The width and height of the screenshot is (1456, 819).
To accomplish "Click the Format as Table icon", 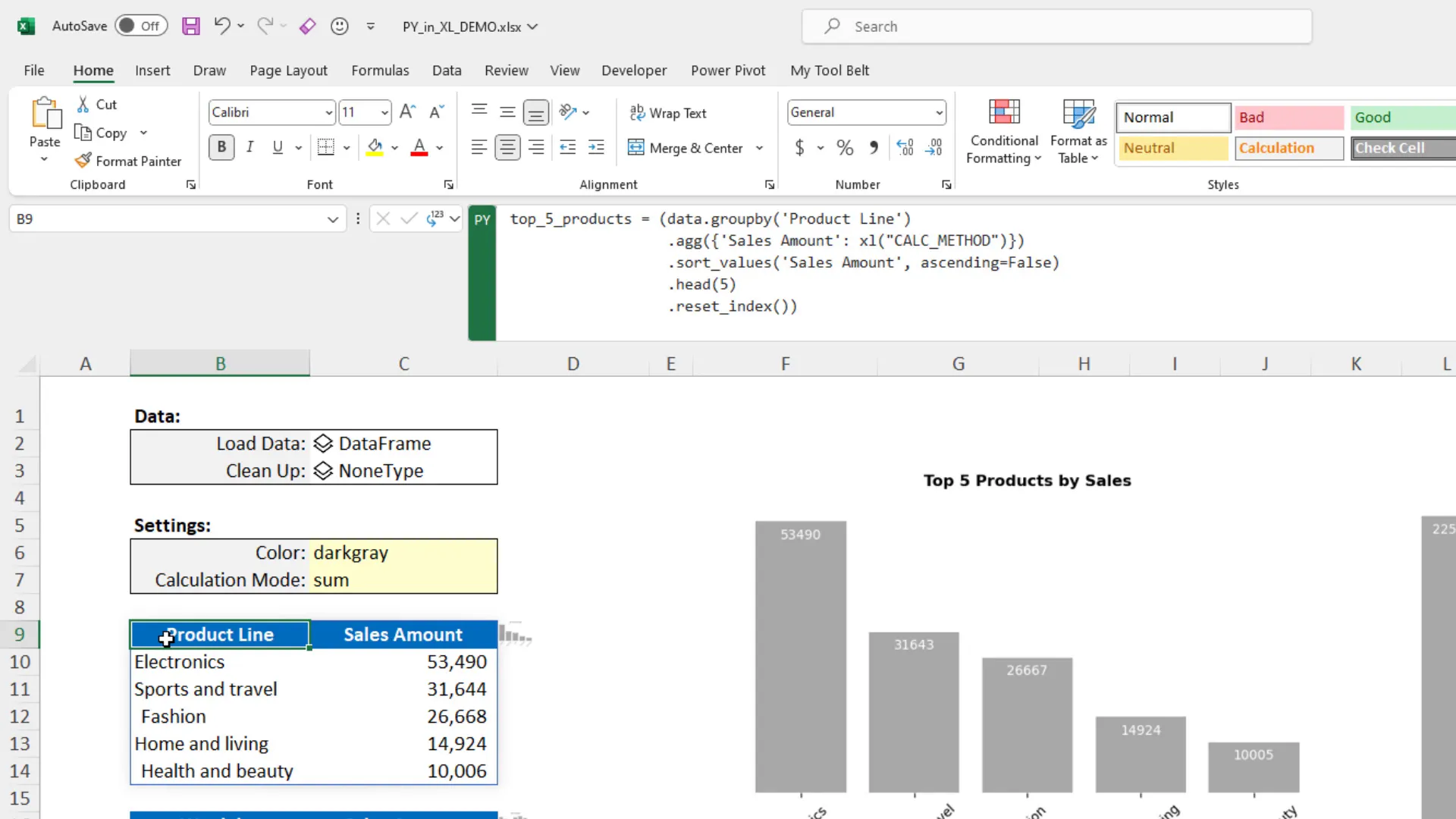I will [x=1078, y=129].
